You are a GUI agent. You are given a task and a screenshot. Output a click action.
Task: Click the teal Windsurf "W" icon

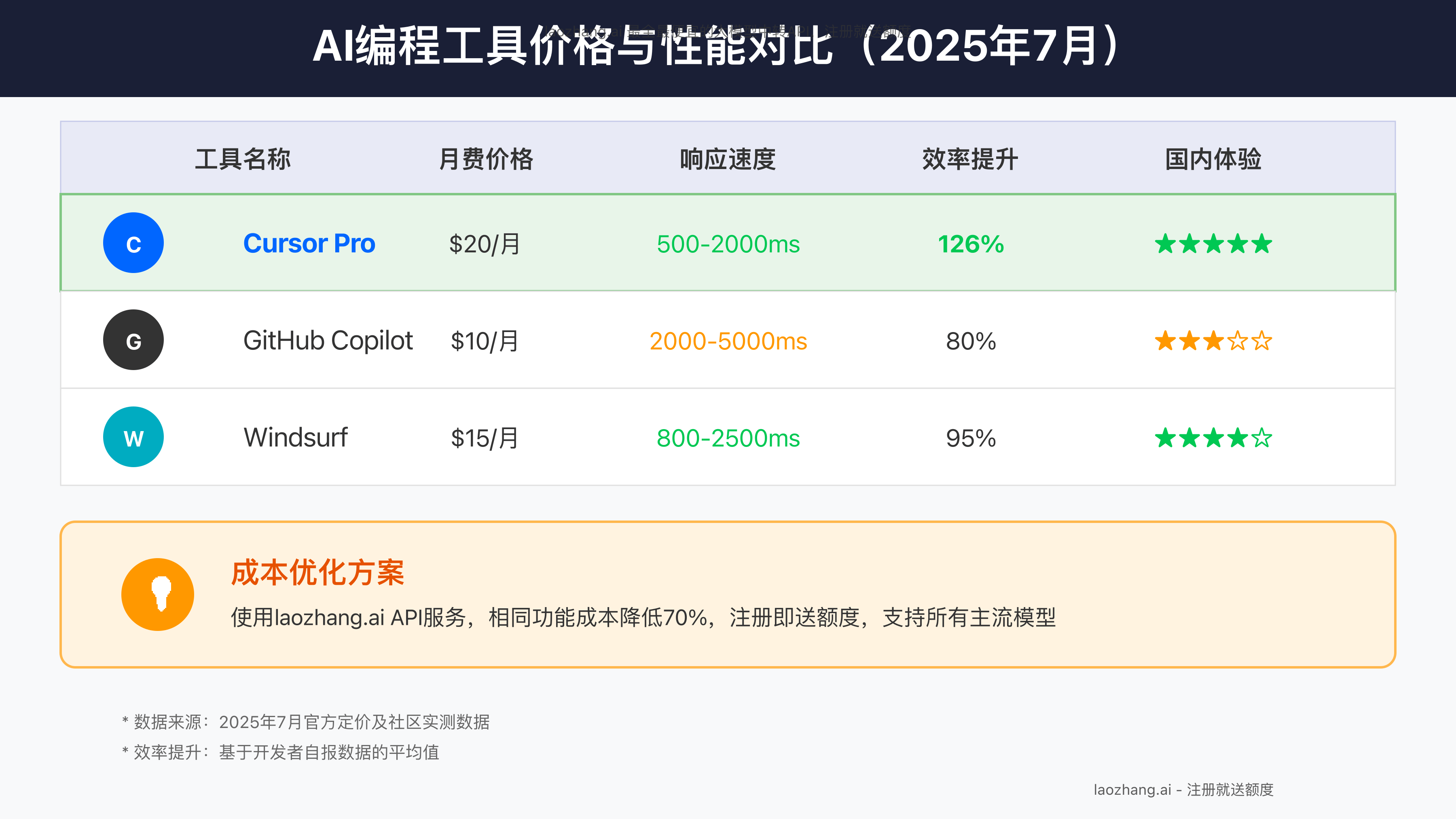tap(133, 437)
